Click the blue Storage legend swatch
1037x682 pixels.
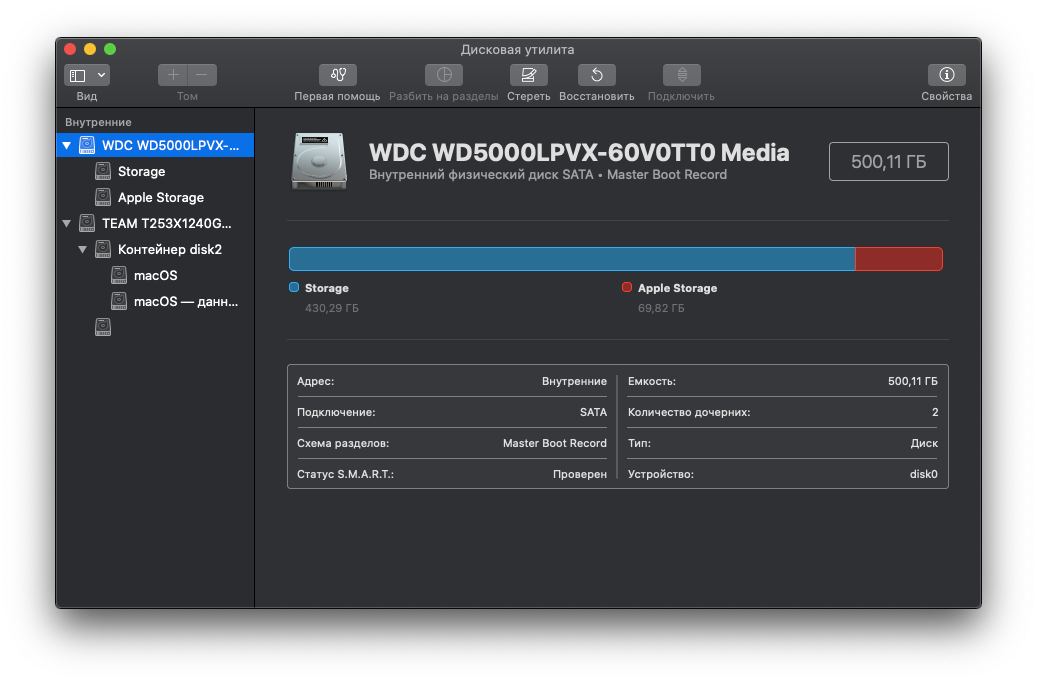(294, 287)
